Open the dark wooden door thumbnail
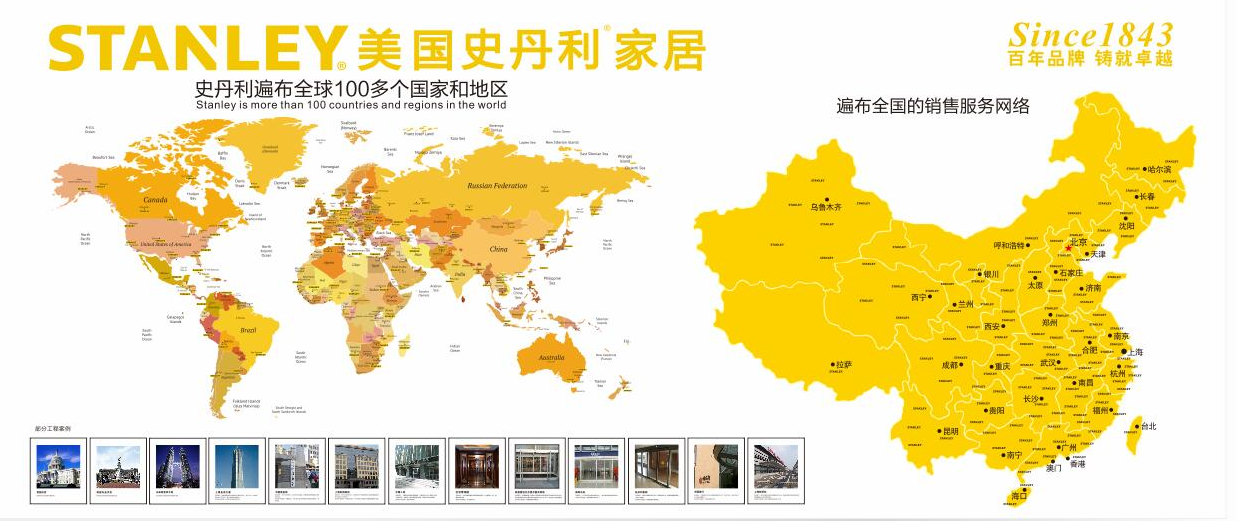 click(x=477, y=466)
